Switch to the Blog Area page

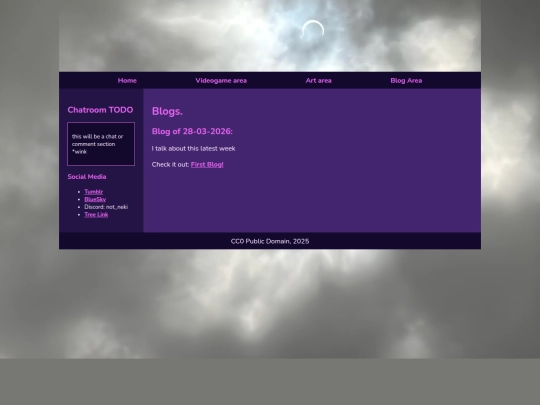(x=406, y=81)
